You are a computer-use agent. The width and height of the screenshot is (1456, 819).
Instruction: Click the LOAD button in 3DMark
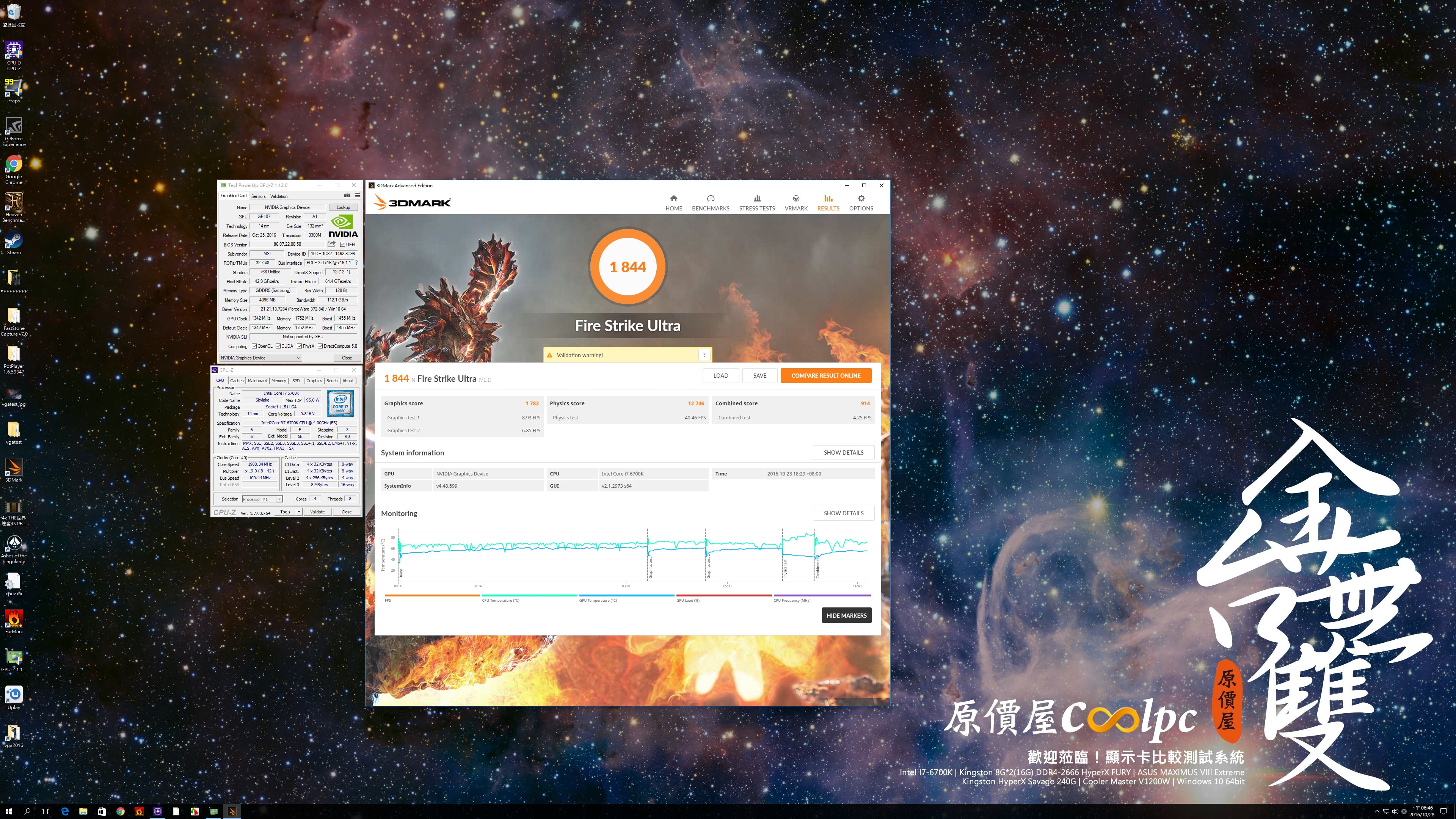point(721,375)
